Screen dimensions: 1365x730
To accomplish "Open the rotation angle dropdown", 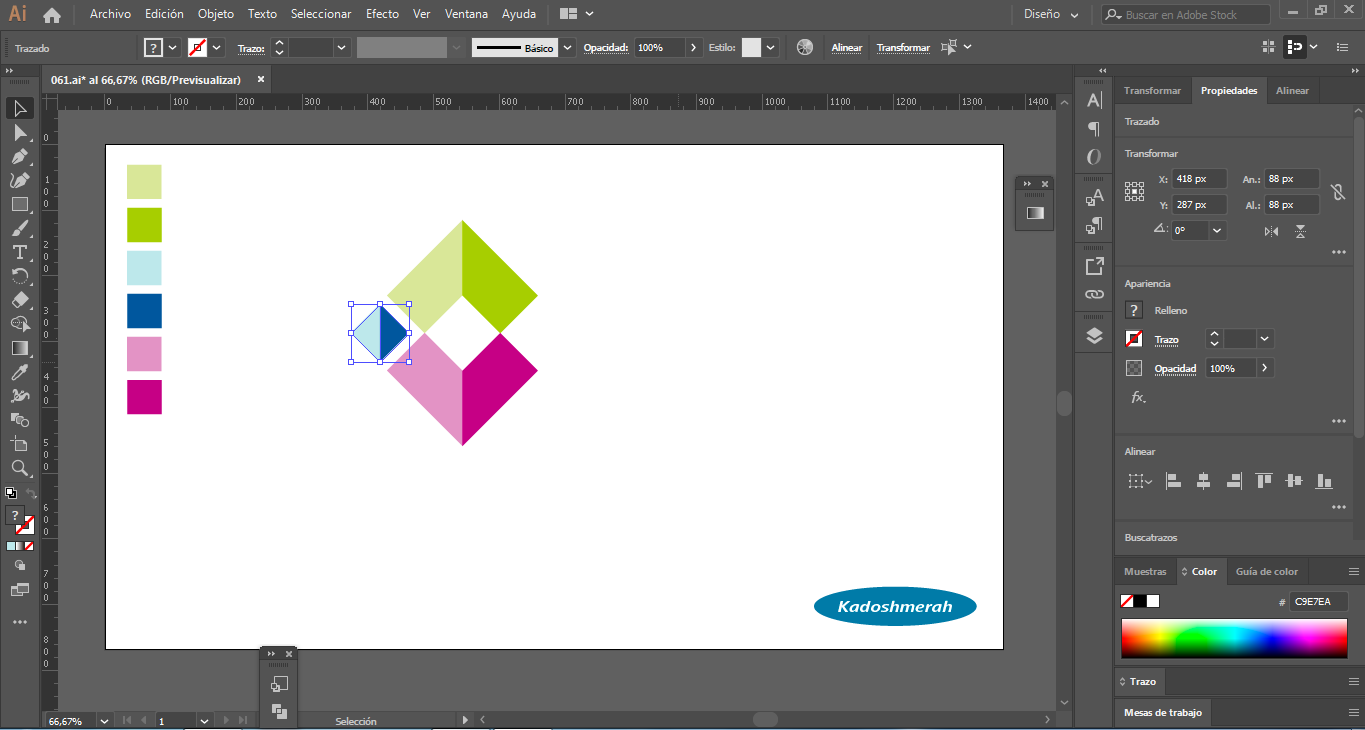I will (1217, 230).
